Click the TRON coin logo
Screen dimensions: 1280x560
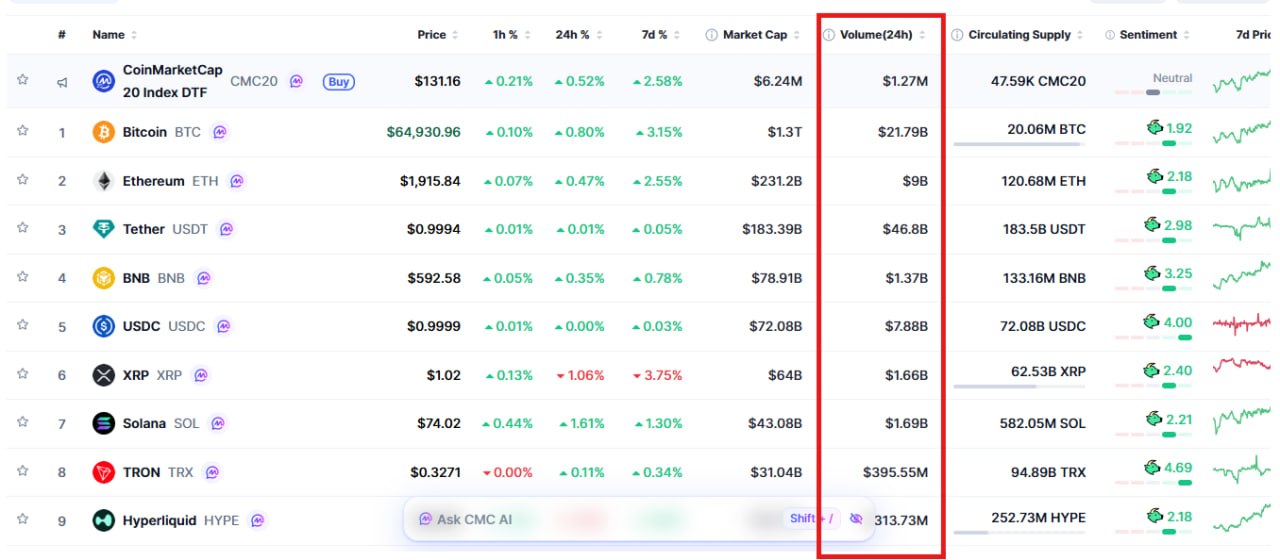(x=104, y=472)
